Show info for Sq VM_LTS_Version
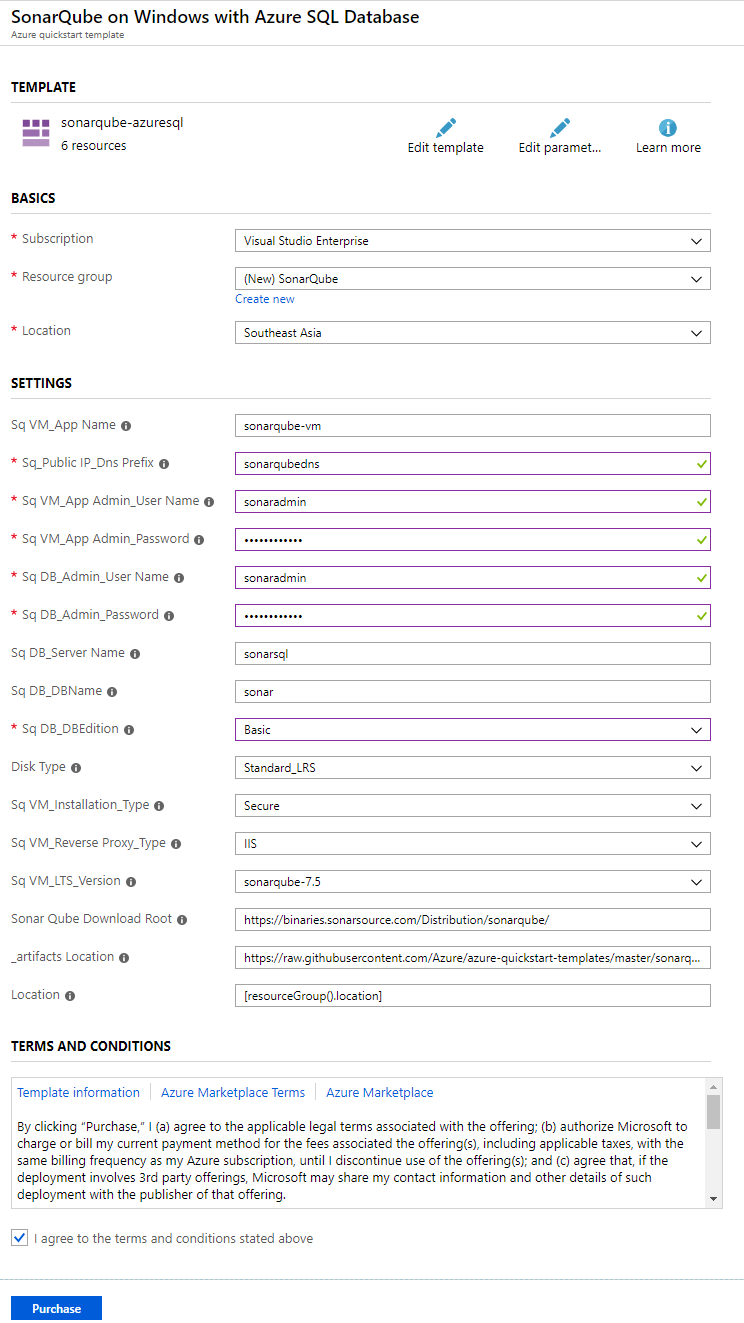Screen dimensions: 744x1323 pos(131,882)
